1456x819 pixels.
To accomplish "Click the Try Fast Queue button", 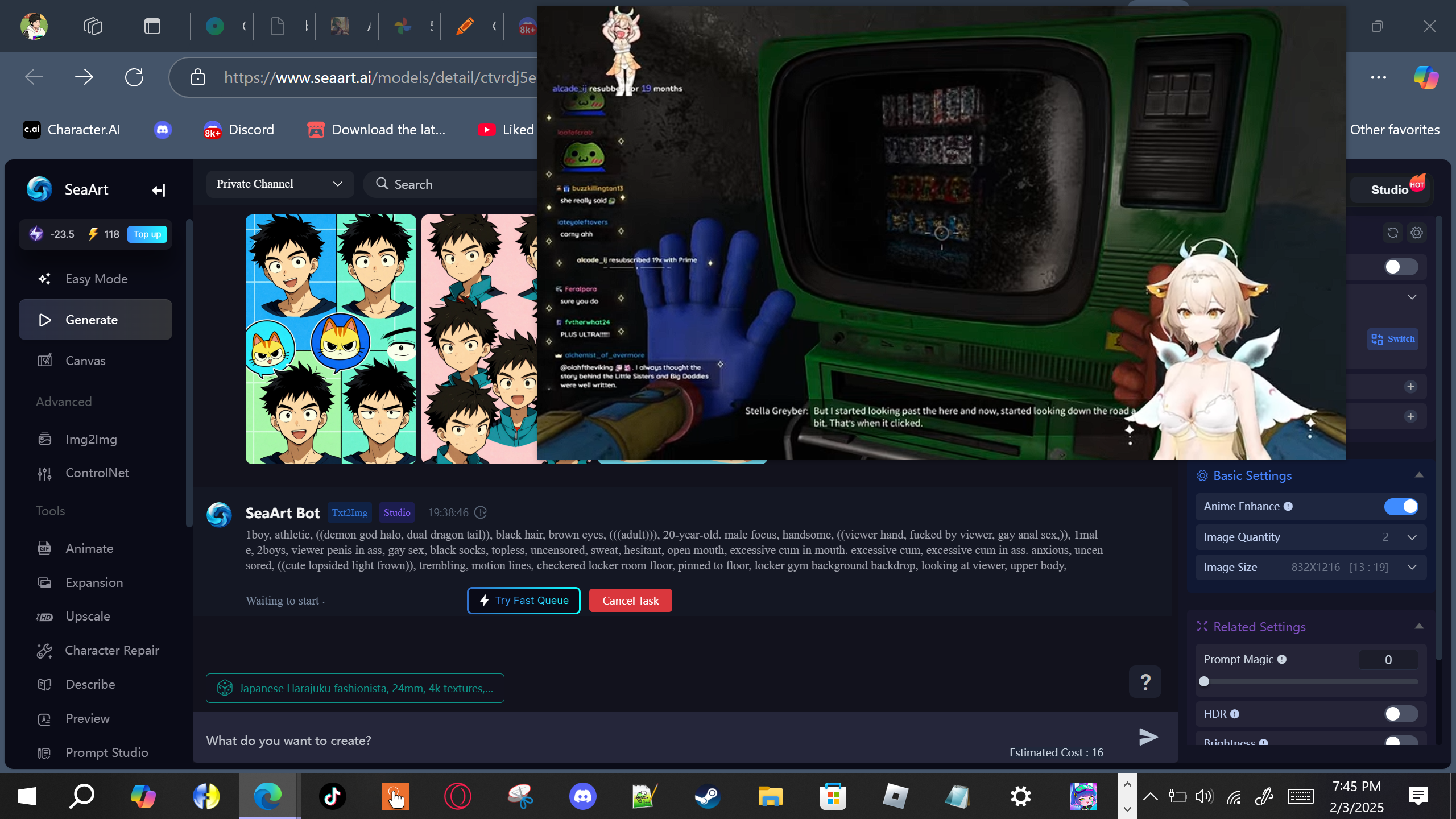I will 523,601.
